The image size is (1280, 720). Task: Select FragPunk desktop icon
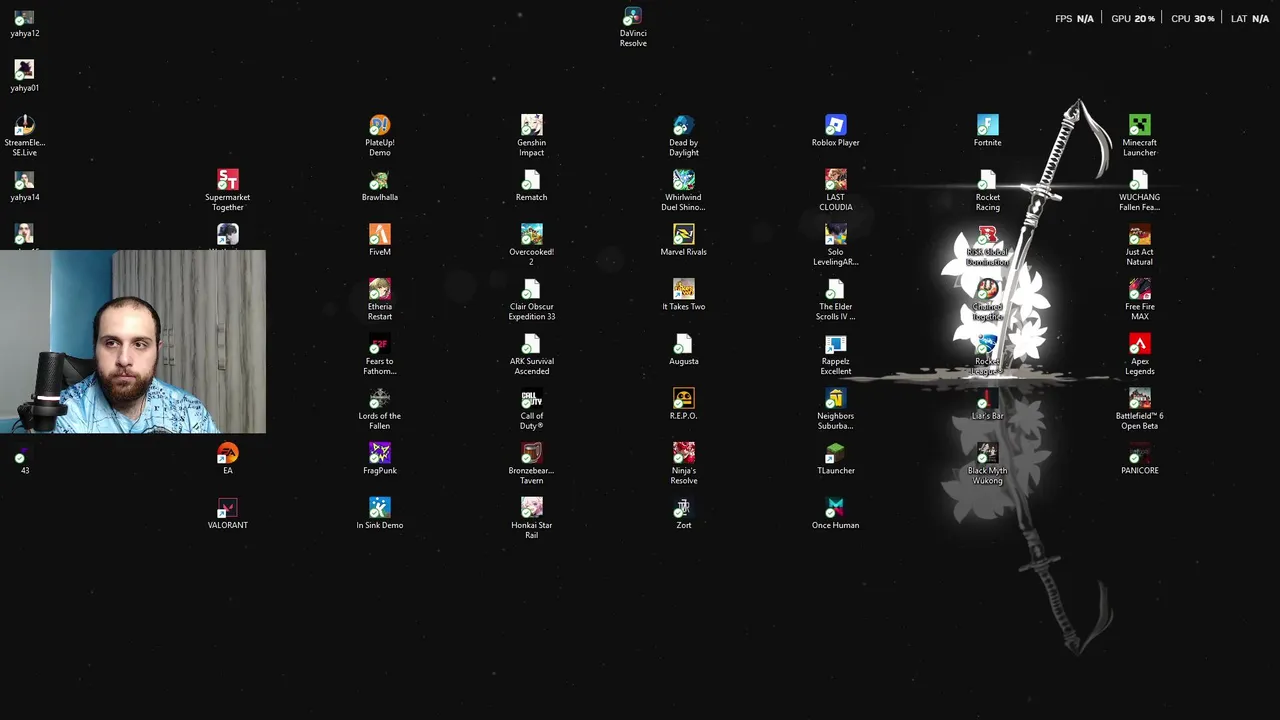pyautogui.click(x=380, y=459)
